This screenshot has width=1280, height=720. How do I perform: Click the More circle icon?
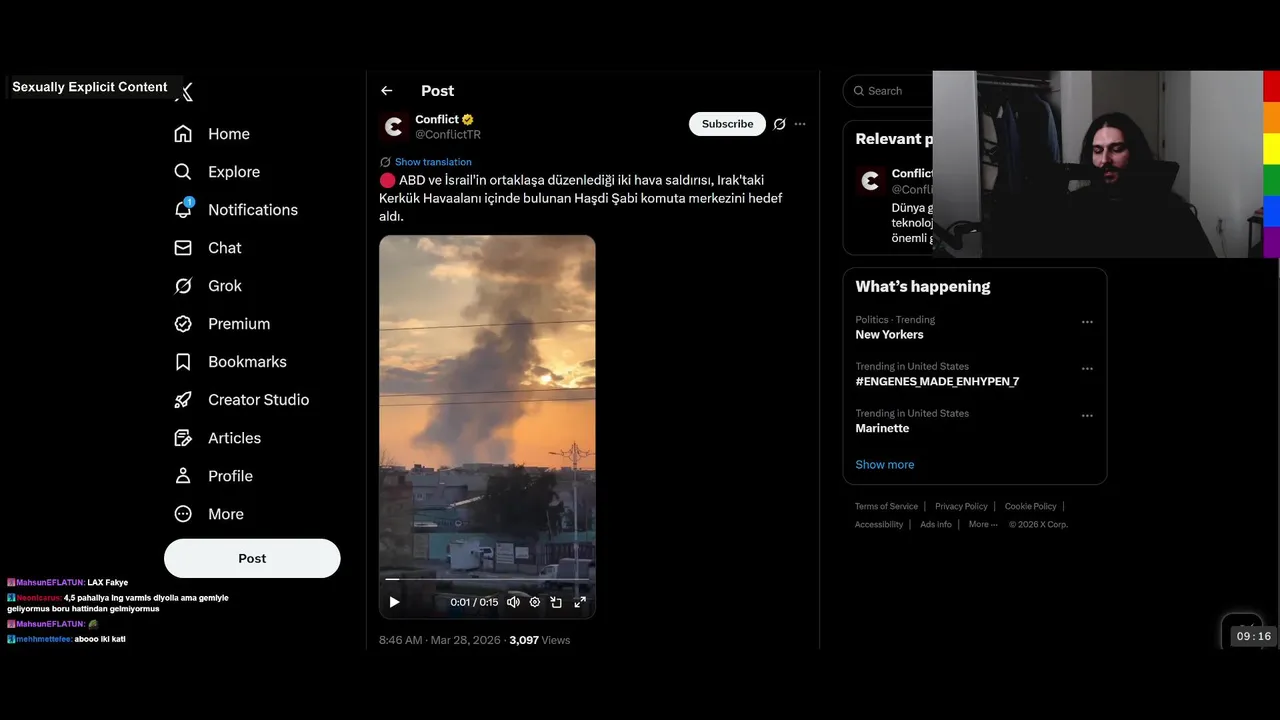(183, 514)
